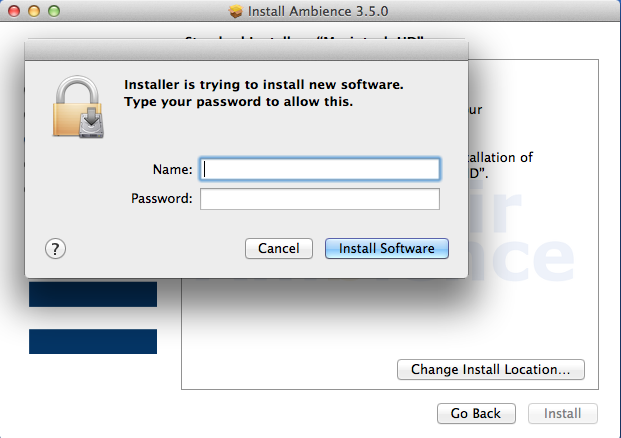Cancel the authentication dialog
The height and width of the screenshot is (438, 621).
[279, 249]
